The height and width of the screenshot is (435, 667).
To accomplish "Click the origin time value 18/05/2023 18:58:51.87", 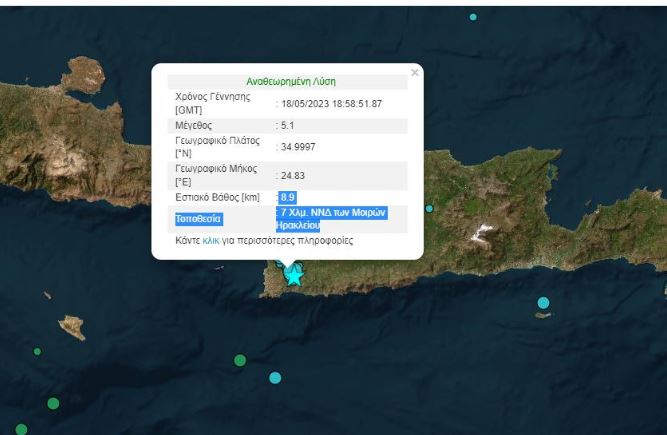I will click(331, 103).
